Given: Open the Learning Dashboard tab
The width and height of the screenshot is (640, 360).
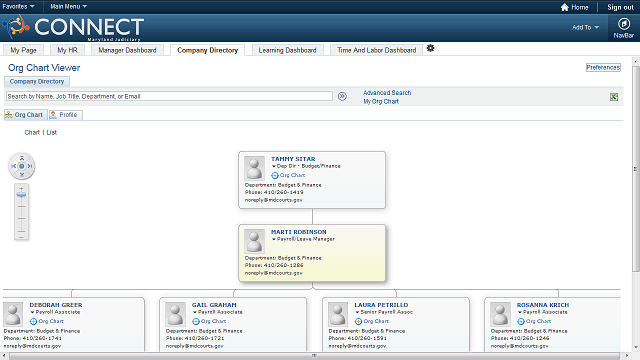Looking at the screenshot, I should (287, 50).
